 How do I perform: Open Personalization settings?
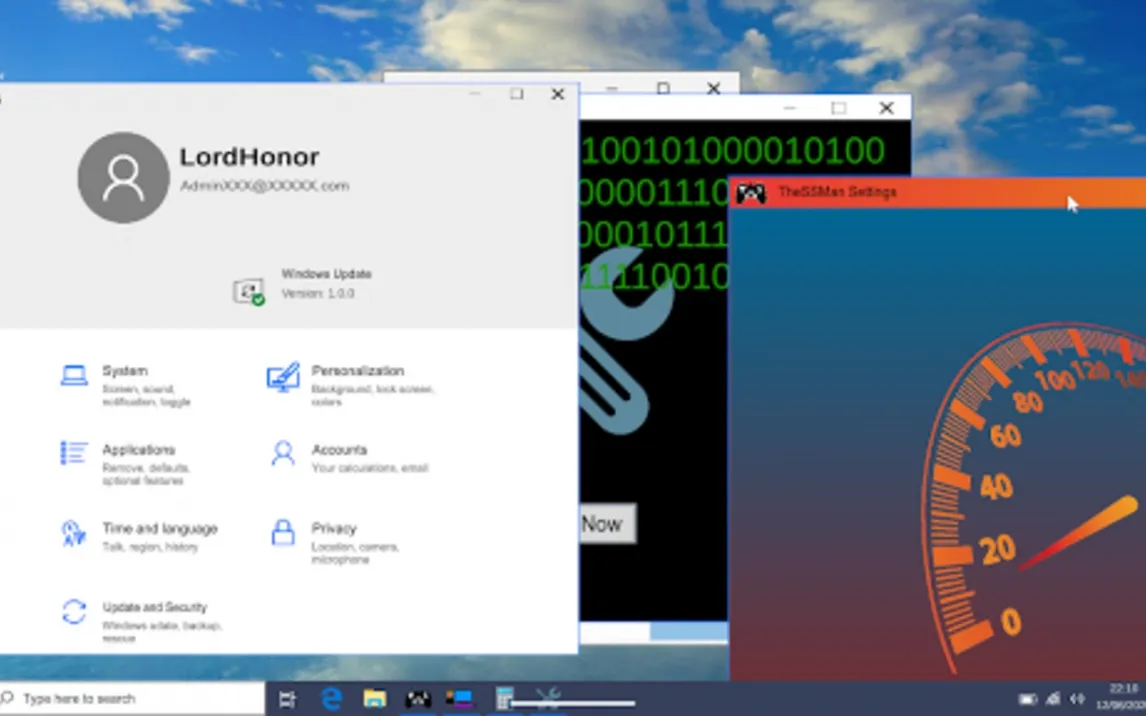(351, 385)
